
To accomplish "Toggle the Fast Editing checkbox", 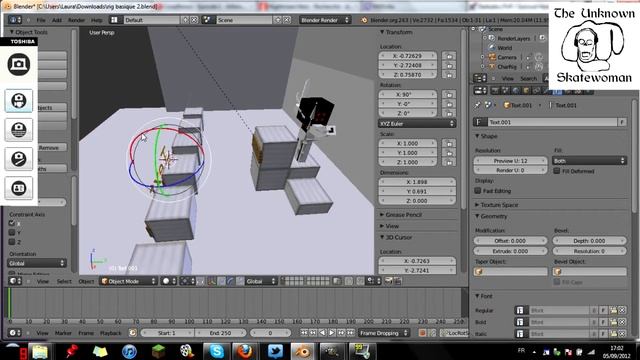I will coord(478,191).
